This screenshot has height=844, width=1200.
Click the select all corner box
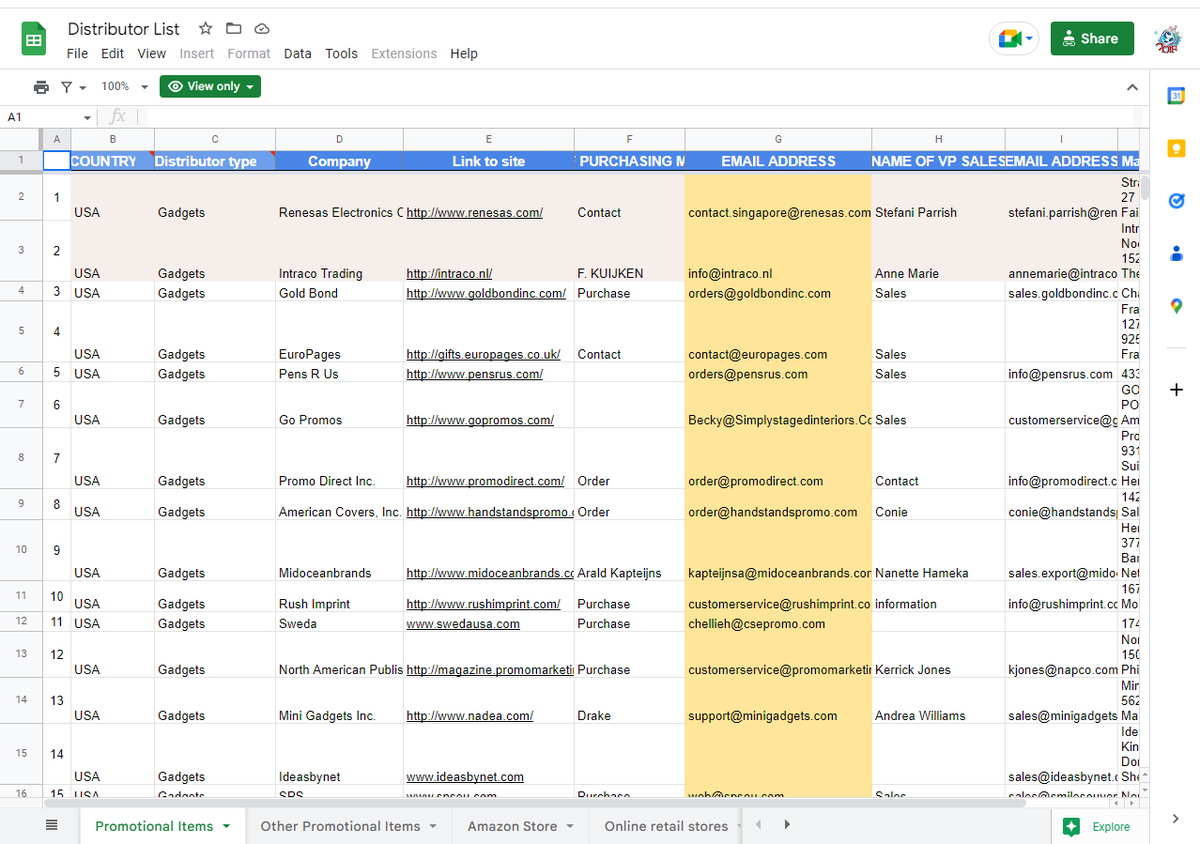(x=21, y=139)
